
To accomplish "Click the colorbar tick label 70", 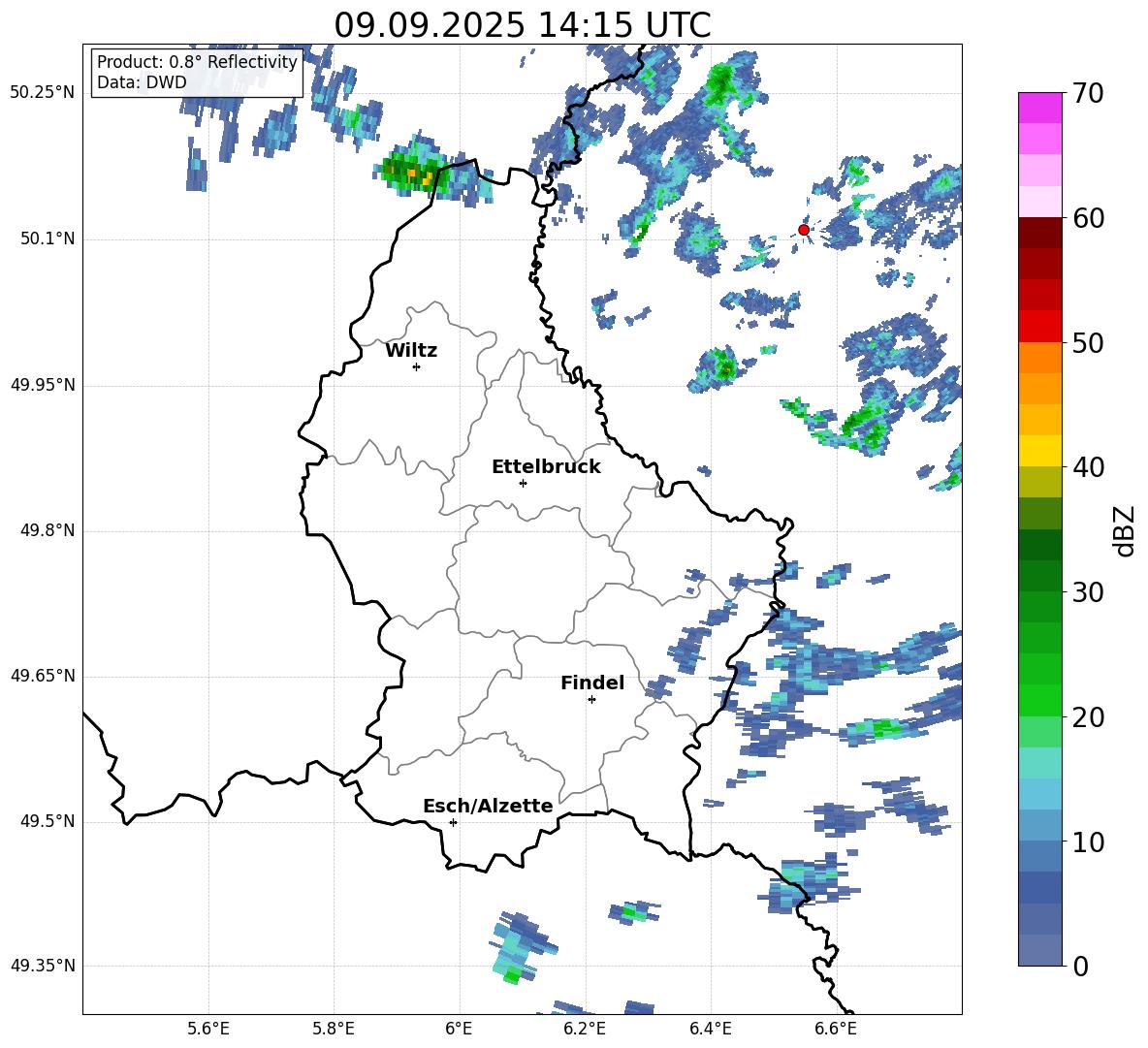I will (x=1087, y=94).
